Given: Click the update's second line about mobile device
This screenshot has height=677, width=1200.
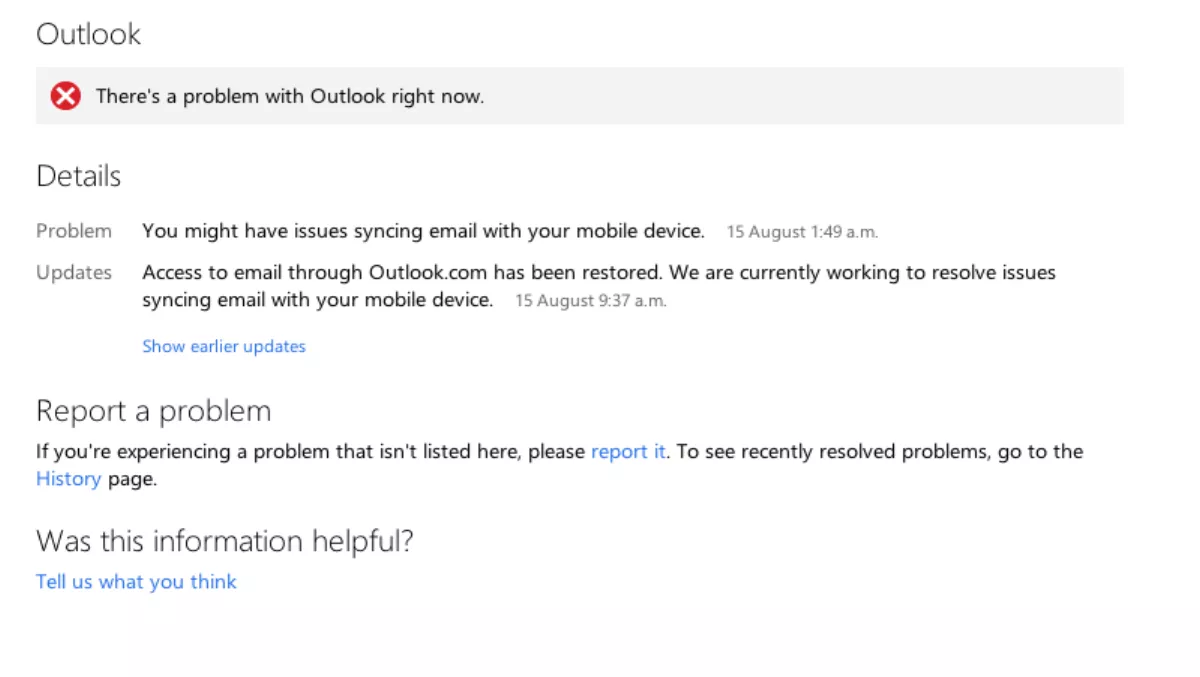Looking at the screenshot, I should (x=317, y=300).
